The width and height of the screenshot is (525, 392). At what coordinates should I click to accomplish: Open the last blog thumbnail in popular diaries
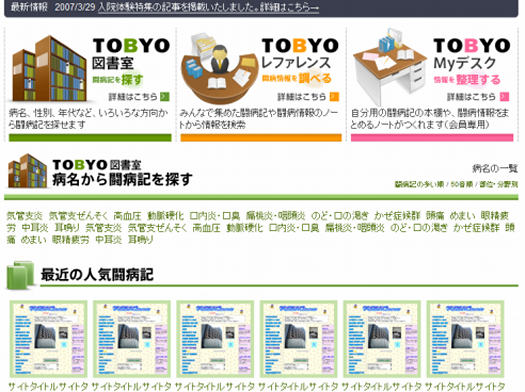(x=465, y=339)
